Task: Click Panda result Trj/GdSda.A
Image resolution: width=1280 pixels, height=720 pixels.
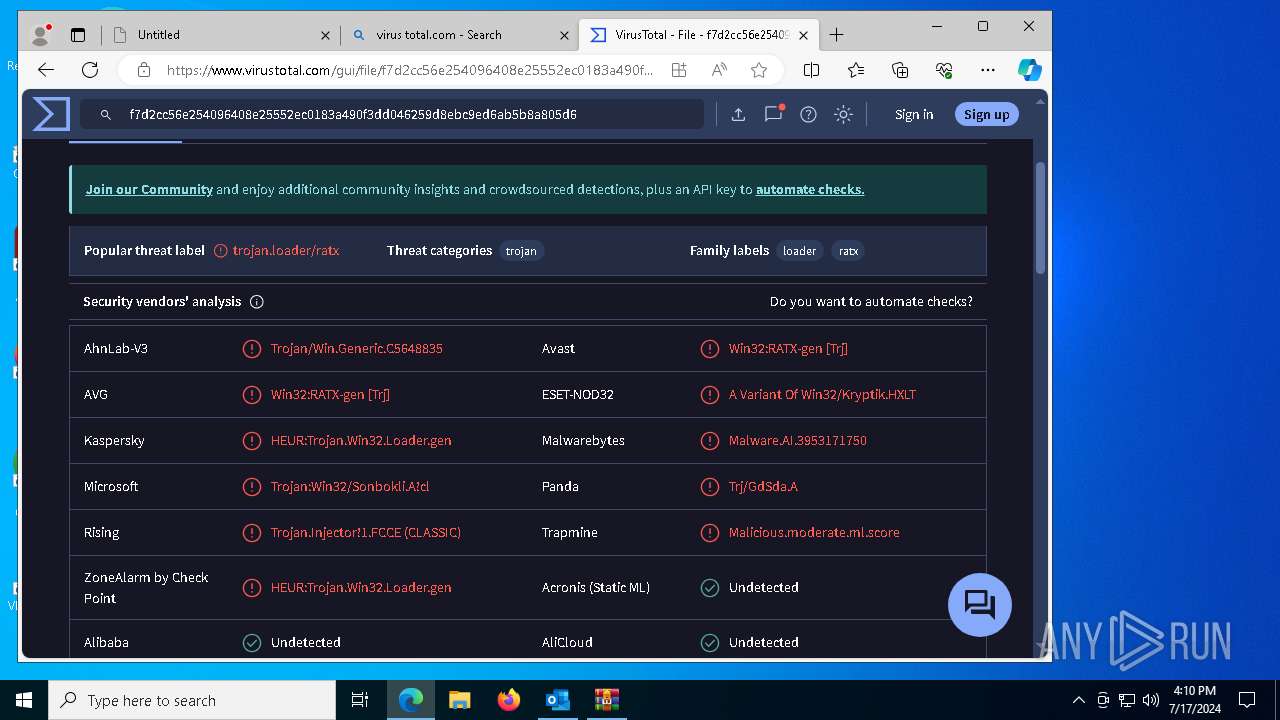Action: pos(763,487)
